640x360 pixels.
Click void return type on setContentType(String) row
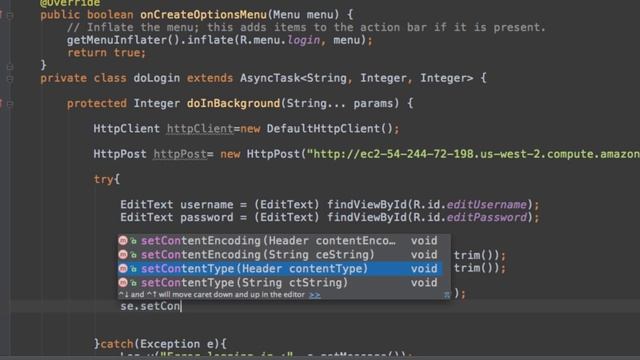coord(424,282)
